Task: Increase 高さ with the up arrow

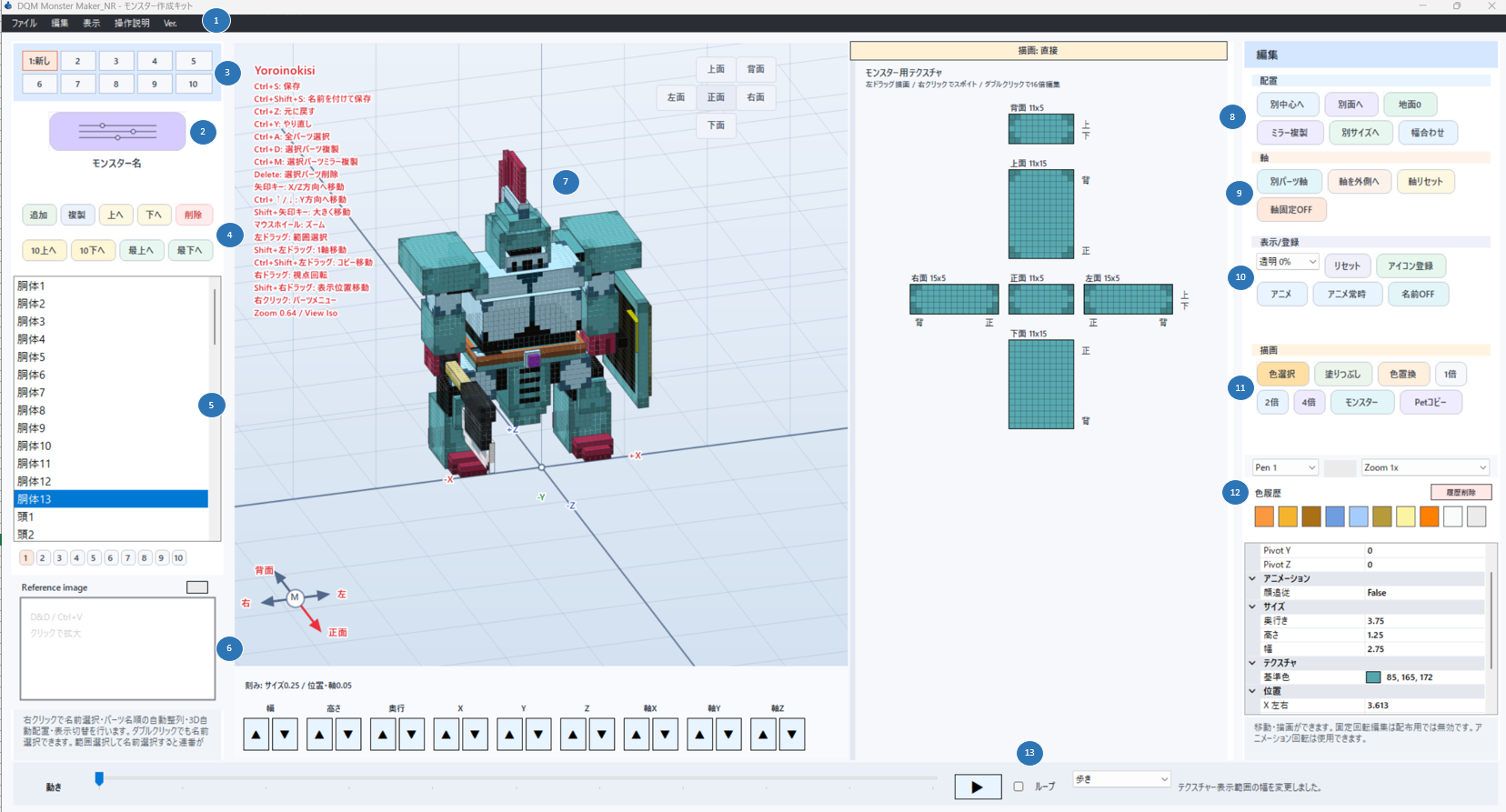Action: (319, 735)
